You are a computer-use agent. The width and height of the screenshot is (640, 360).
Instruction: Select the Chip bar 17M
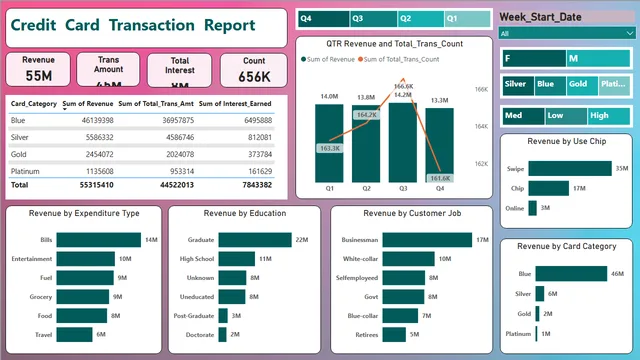[549, 188]
